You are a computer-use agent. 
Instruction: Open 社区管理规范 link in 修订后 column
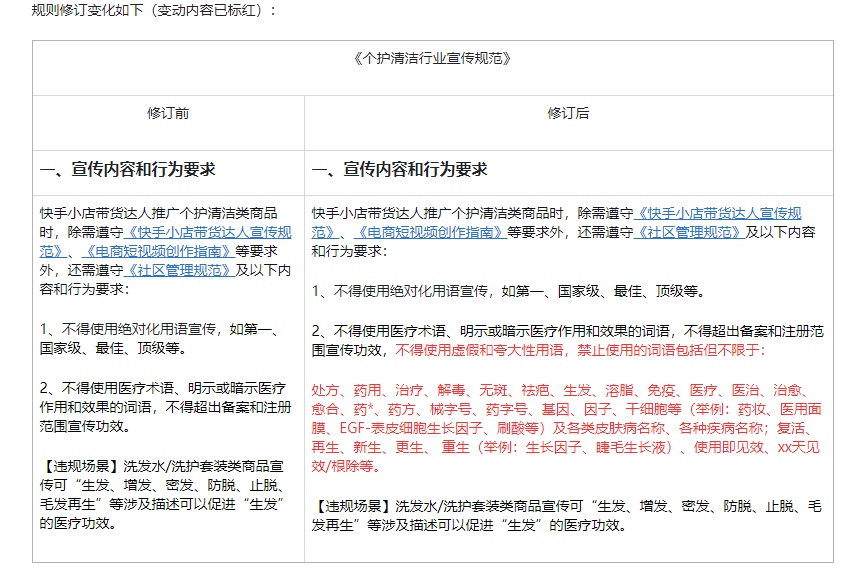pyautogui.click(x=690, y=232)
